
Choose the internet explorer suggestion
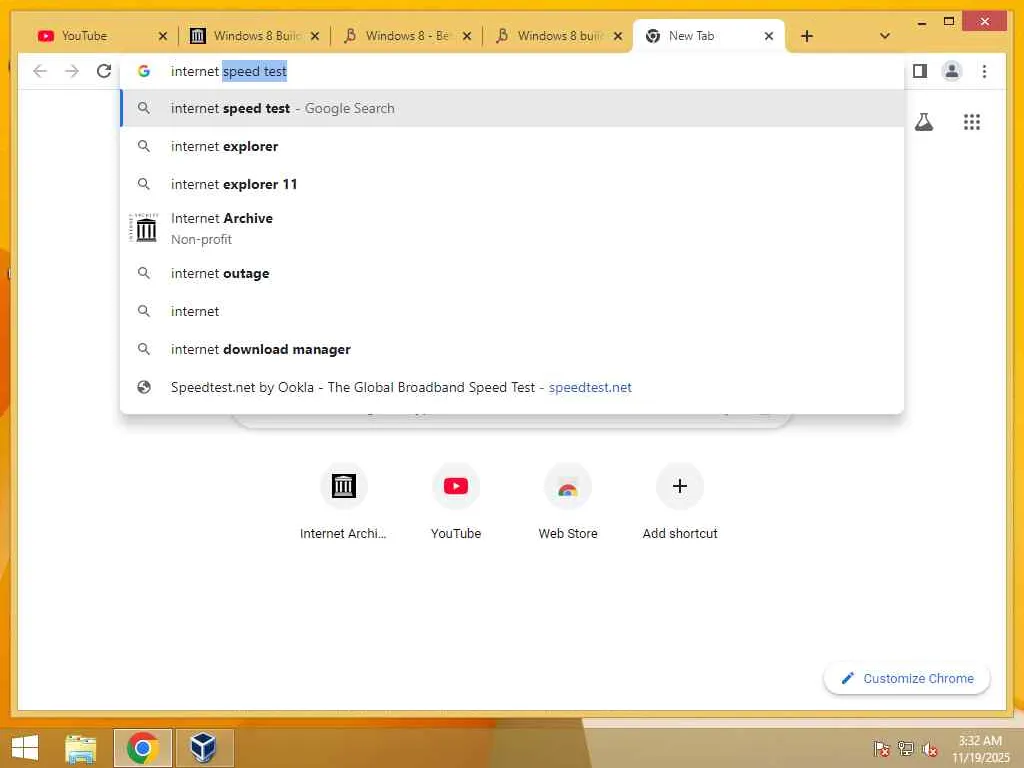(x=512, y=146)
